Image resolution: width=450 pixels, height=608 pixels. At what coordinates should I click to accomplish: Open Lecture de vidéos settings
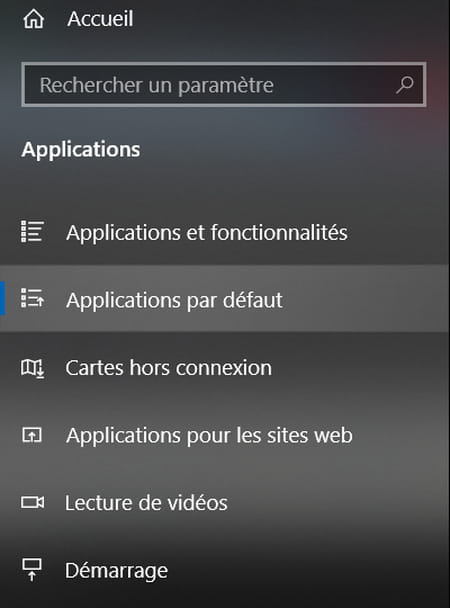click(225, 503)
